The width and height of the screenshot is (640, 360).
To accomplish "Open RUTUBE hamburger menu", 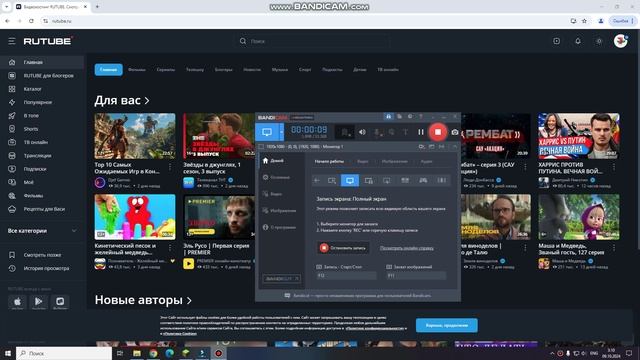I will [12, 41].
